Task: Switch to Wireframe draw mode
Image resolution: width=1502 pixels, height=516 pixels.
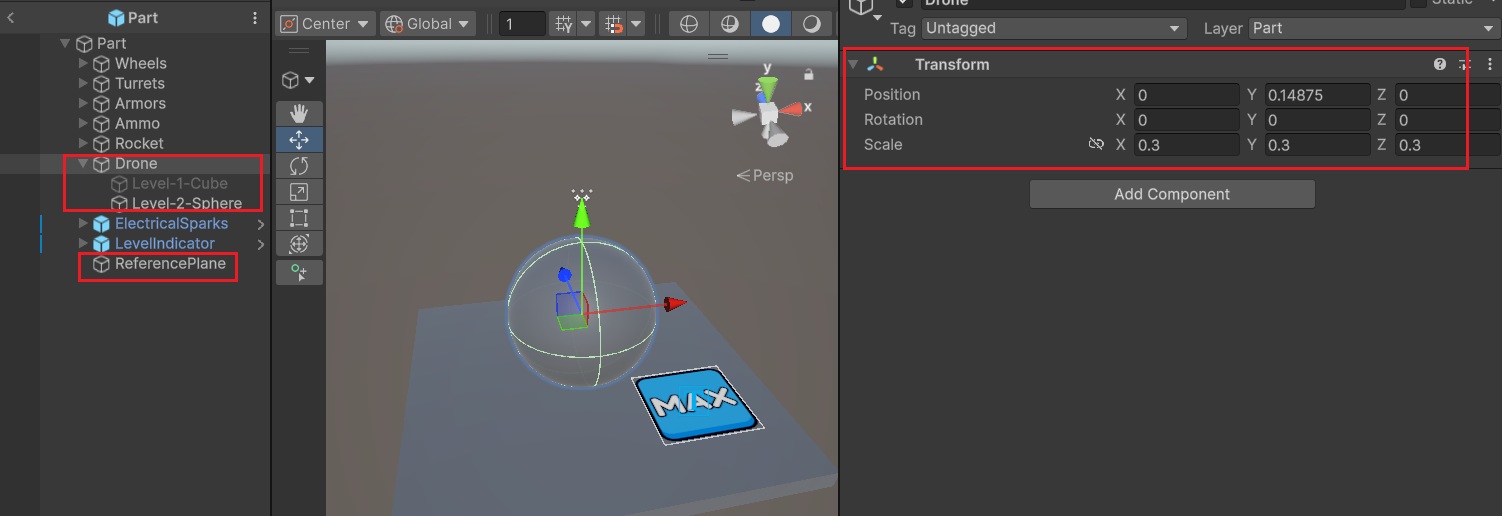Action: pyautogui.click(x=688, y=24)
